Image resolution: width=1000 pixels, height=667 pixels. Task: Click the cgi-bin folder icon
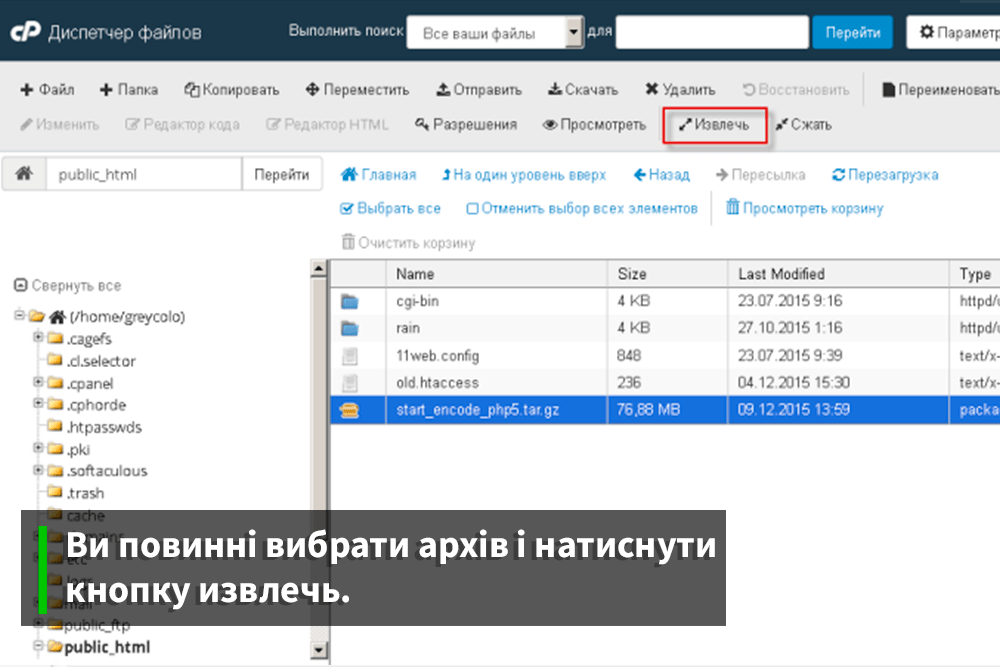tap(349, 302)
